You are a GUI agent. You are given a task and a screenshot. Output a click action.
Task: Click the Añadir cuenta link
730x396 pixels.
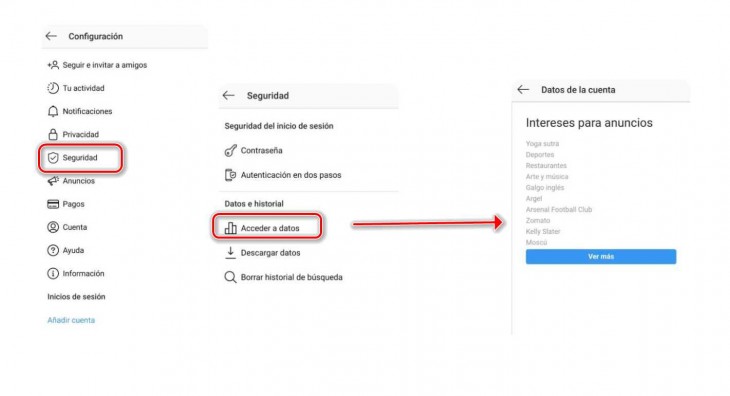(x=71, y=320)
